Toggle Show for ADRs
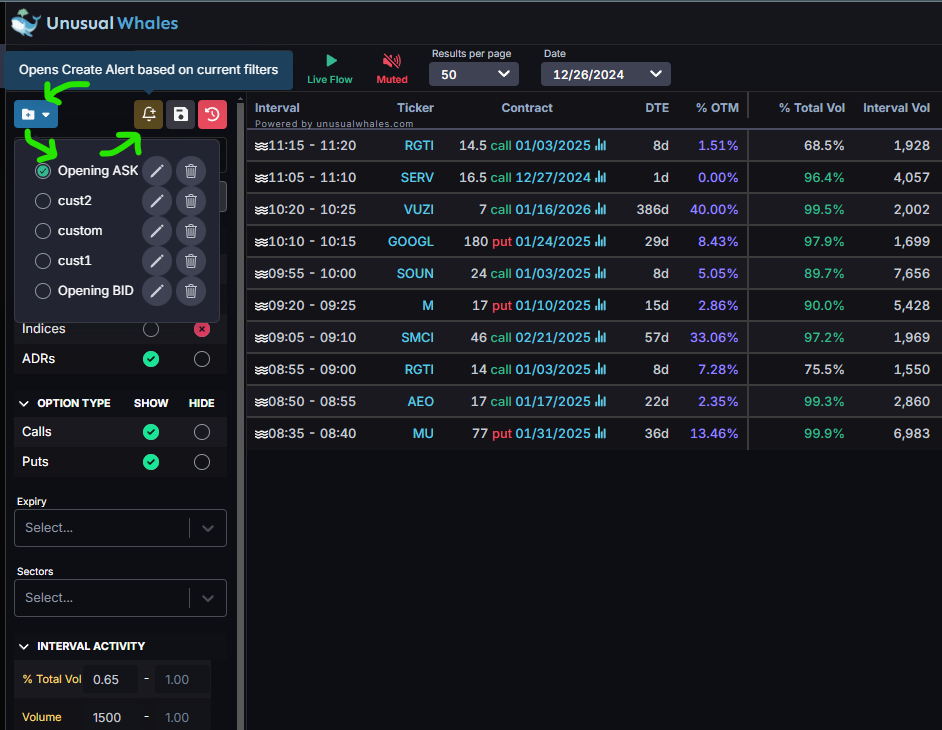The width and height of the screenshot is (942, 730). coord(151,359)
